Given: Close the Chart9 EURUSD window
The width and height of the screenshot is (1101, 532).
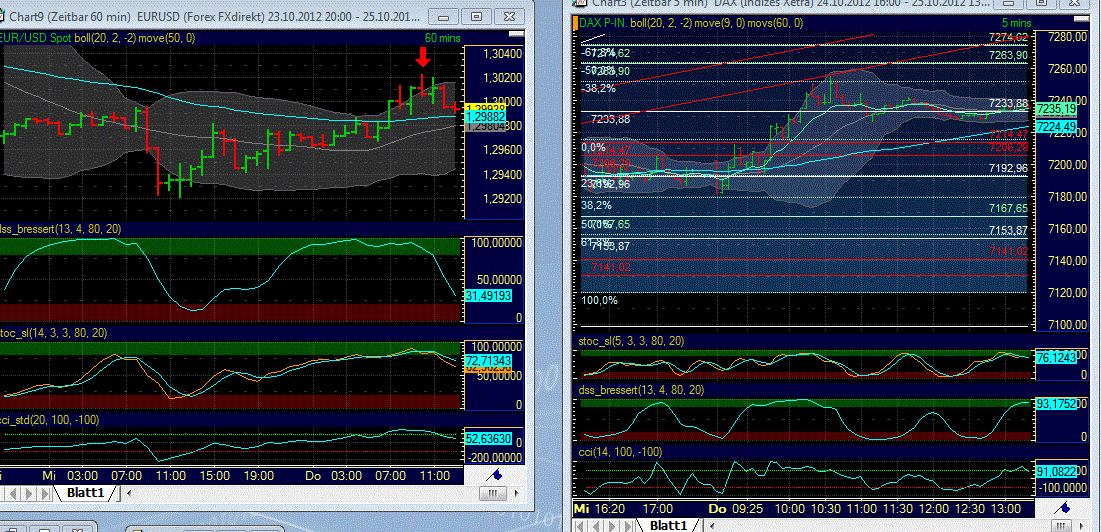Looking at the screenshot, I should [509, 17].
